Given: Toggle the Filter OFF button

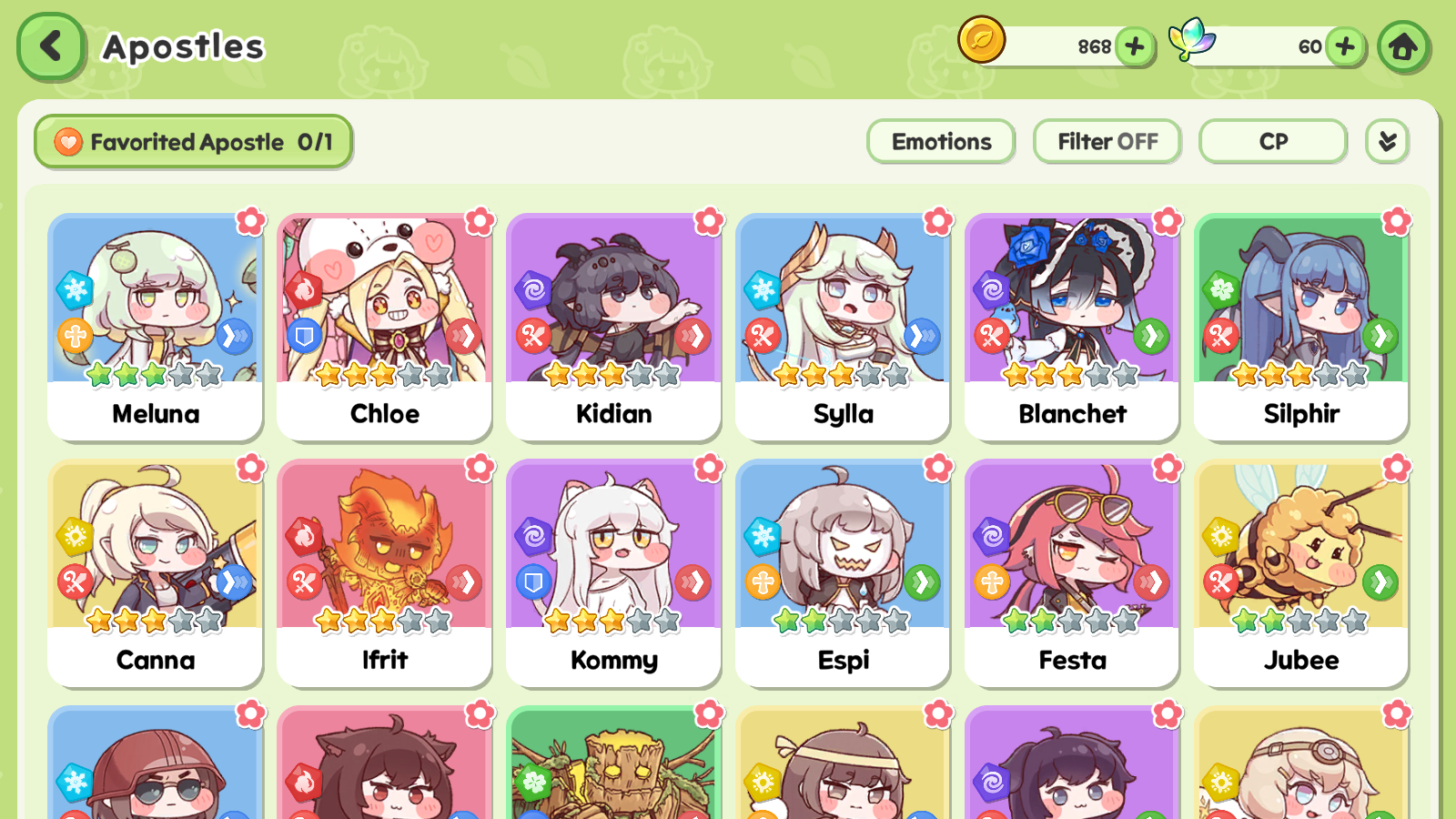Looking at the screenshot, I should [1107, 142].
